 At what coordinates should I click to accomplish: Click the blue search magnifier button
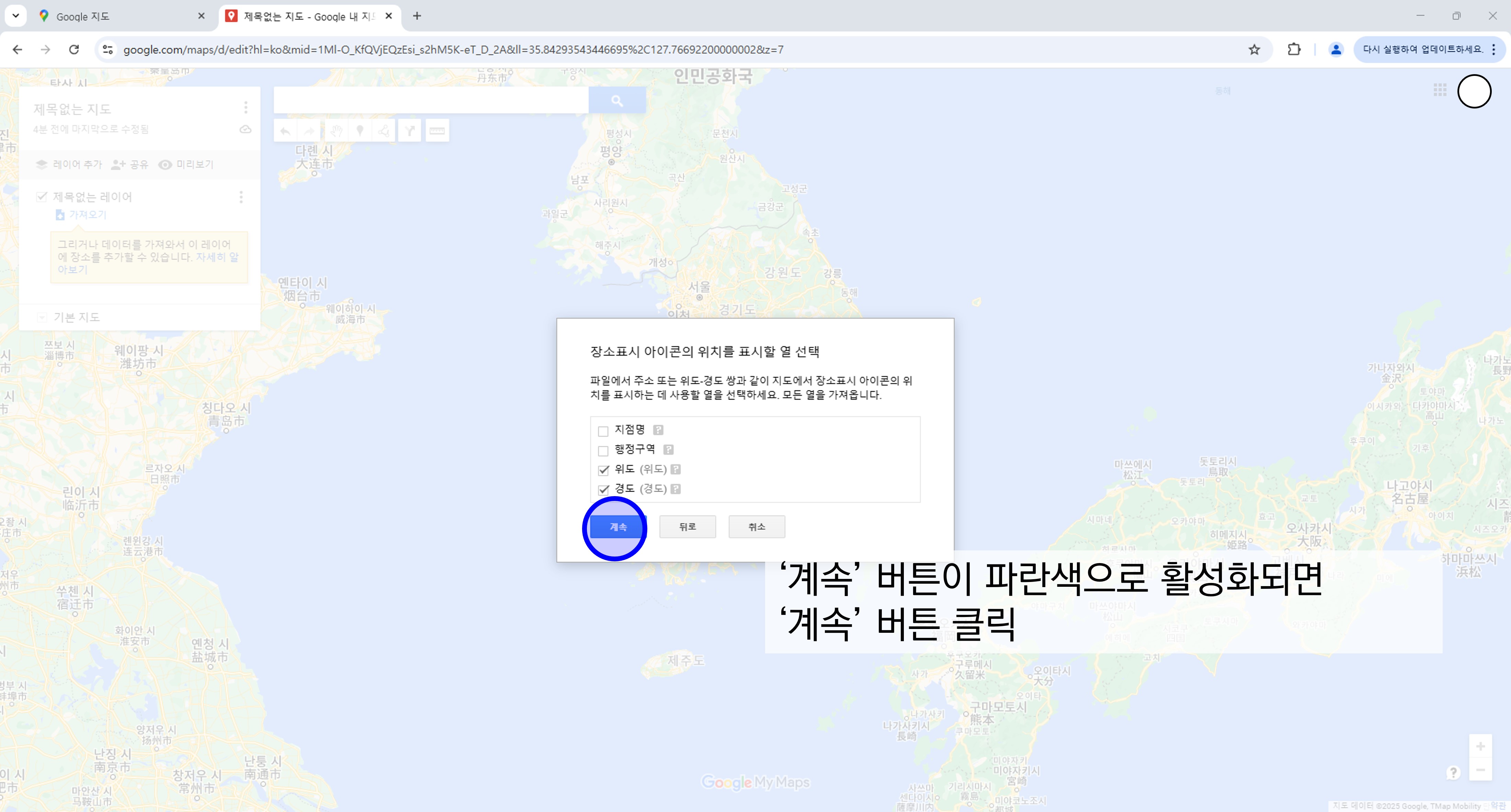[x=617, y=101]
